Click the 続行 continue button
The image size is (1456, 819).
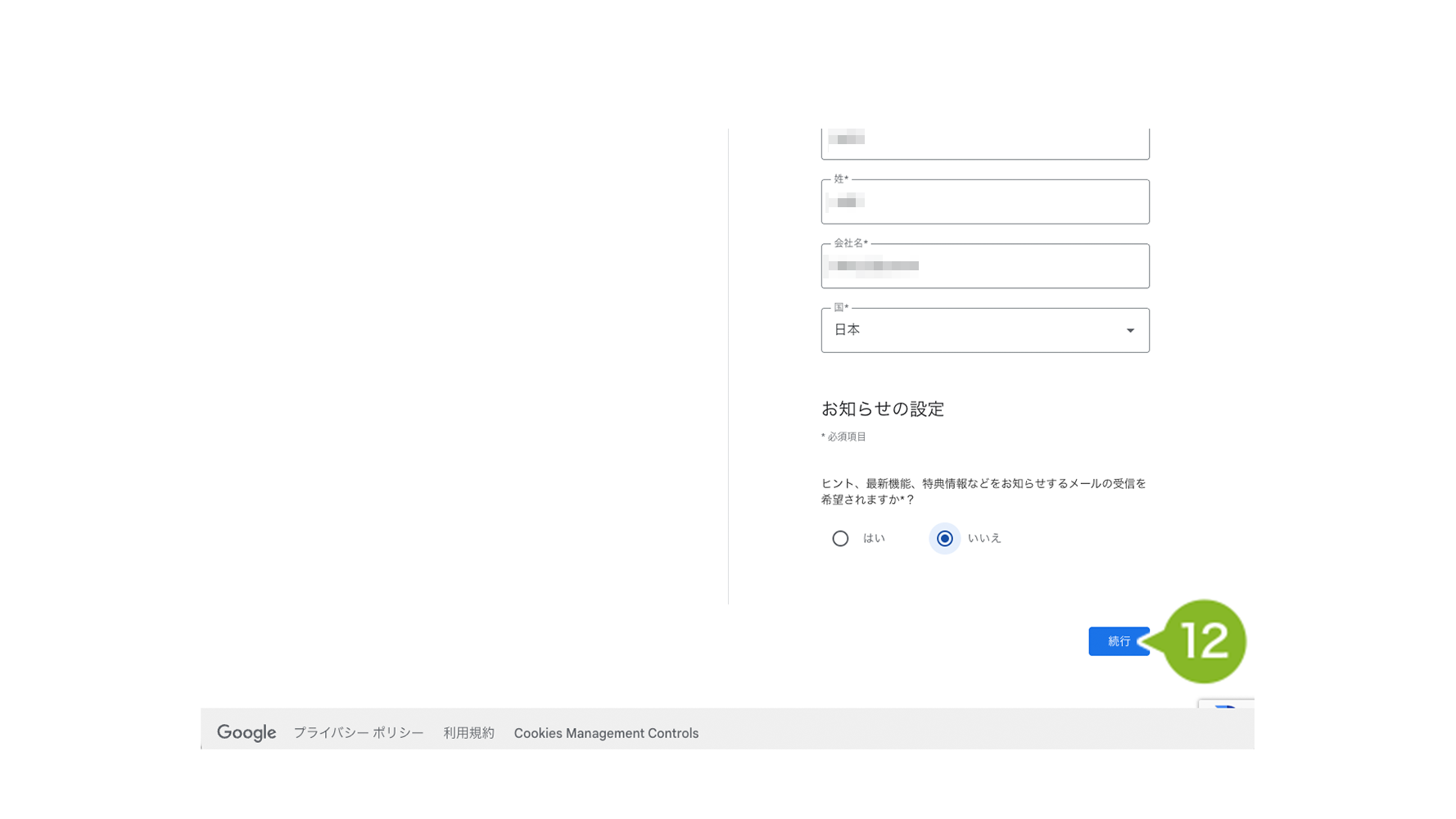[1119, 641]
